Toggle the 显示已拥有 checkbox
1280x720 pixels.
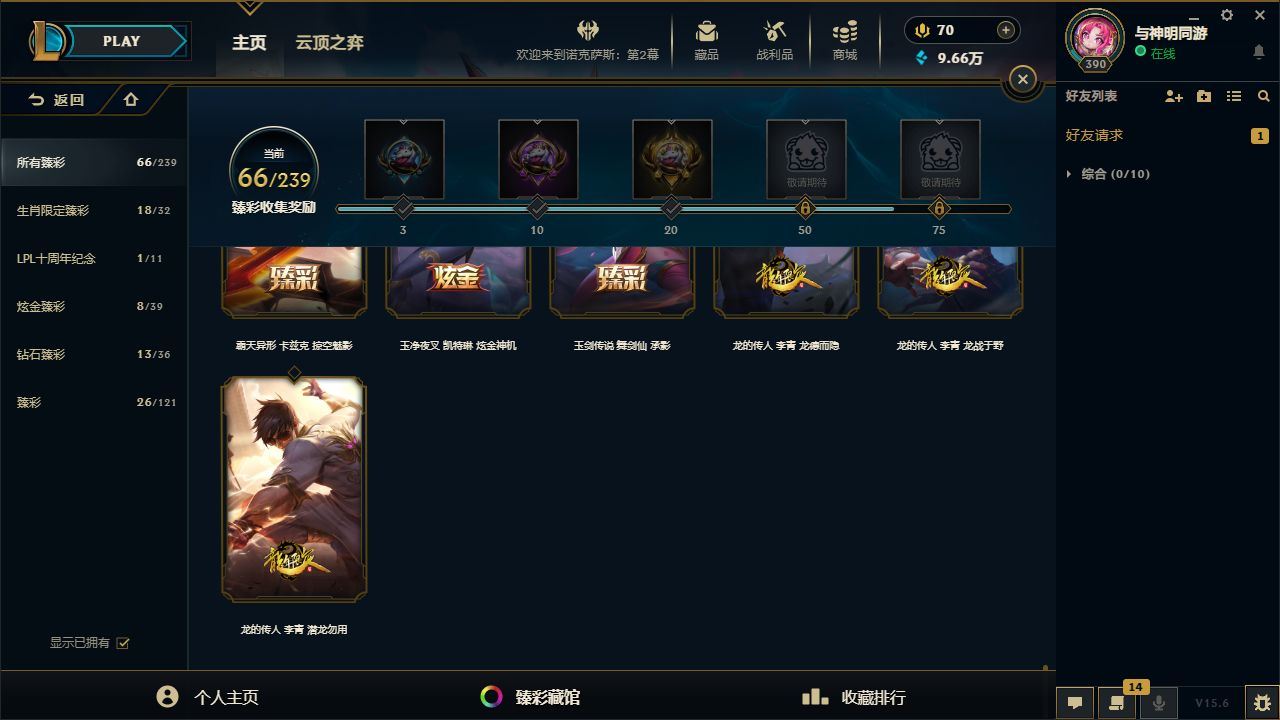click(123, 643)
